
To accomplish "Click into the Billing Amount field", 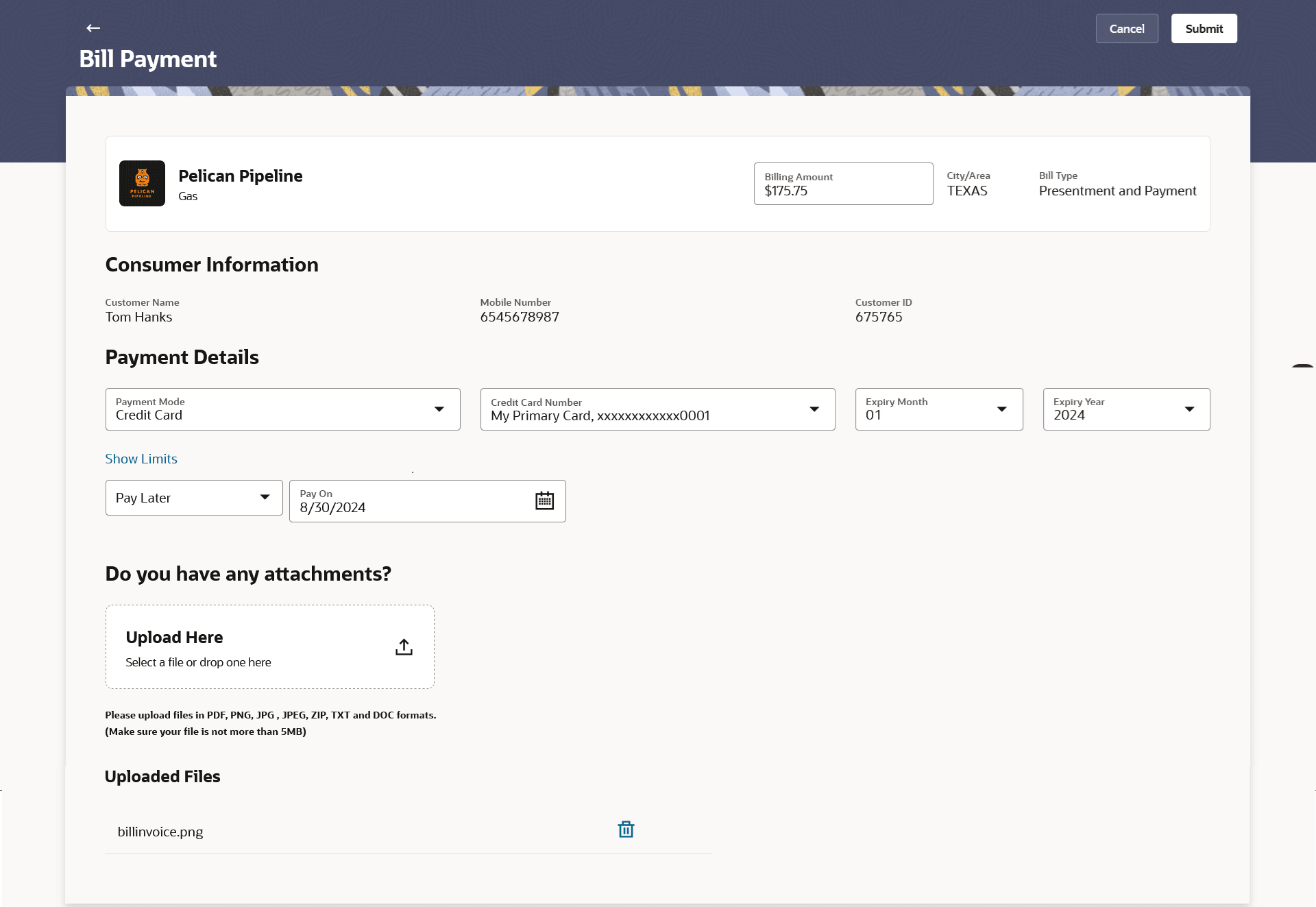I will [843, 191].
